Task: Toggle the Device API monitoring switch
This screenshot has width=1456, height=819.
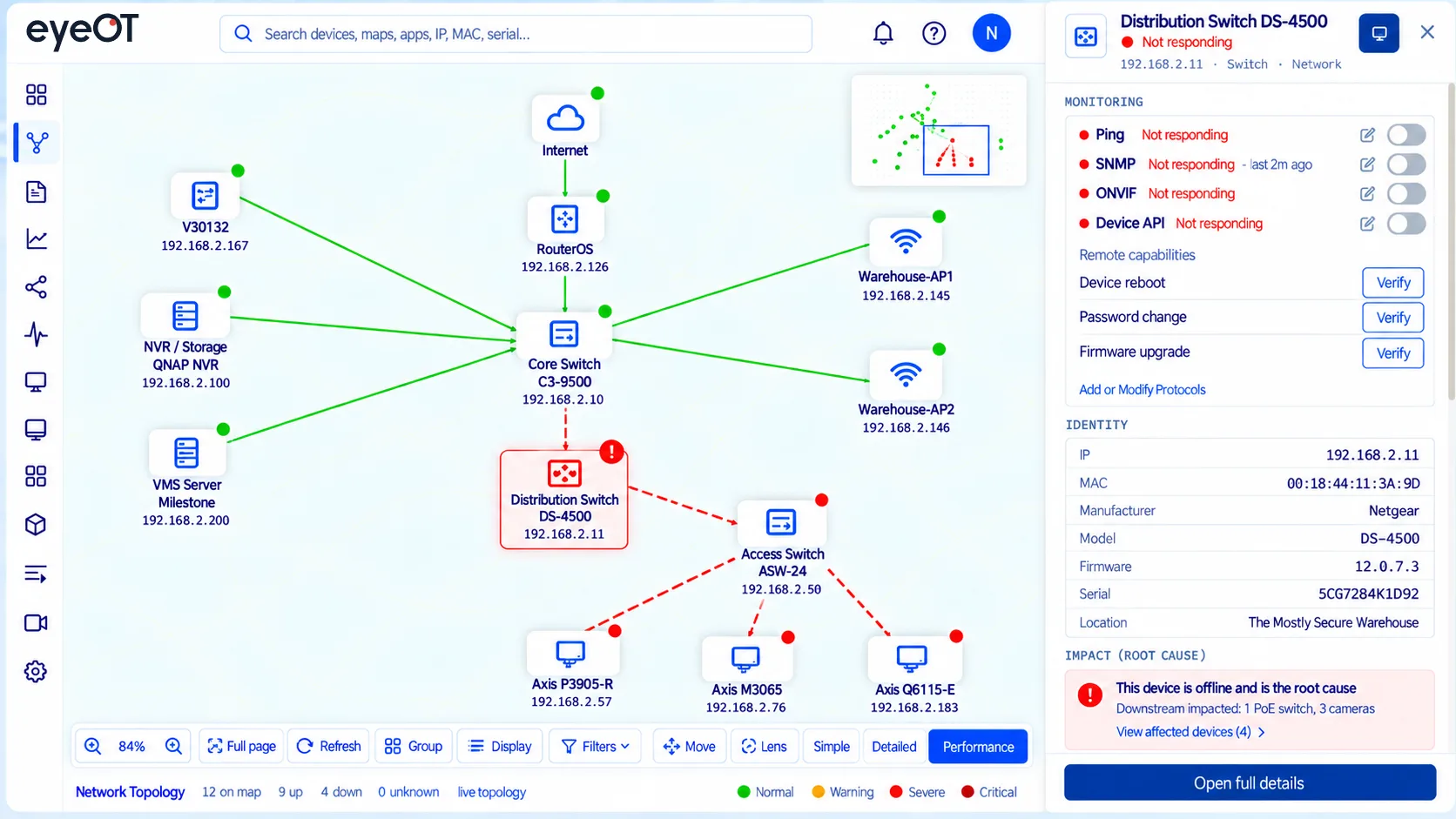Action: [x=1406, y=224]
